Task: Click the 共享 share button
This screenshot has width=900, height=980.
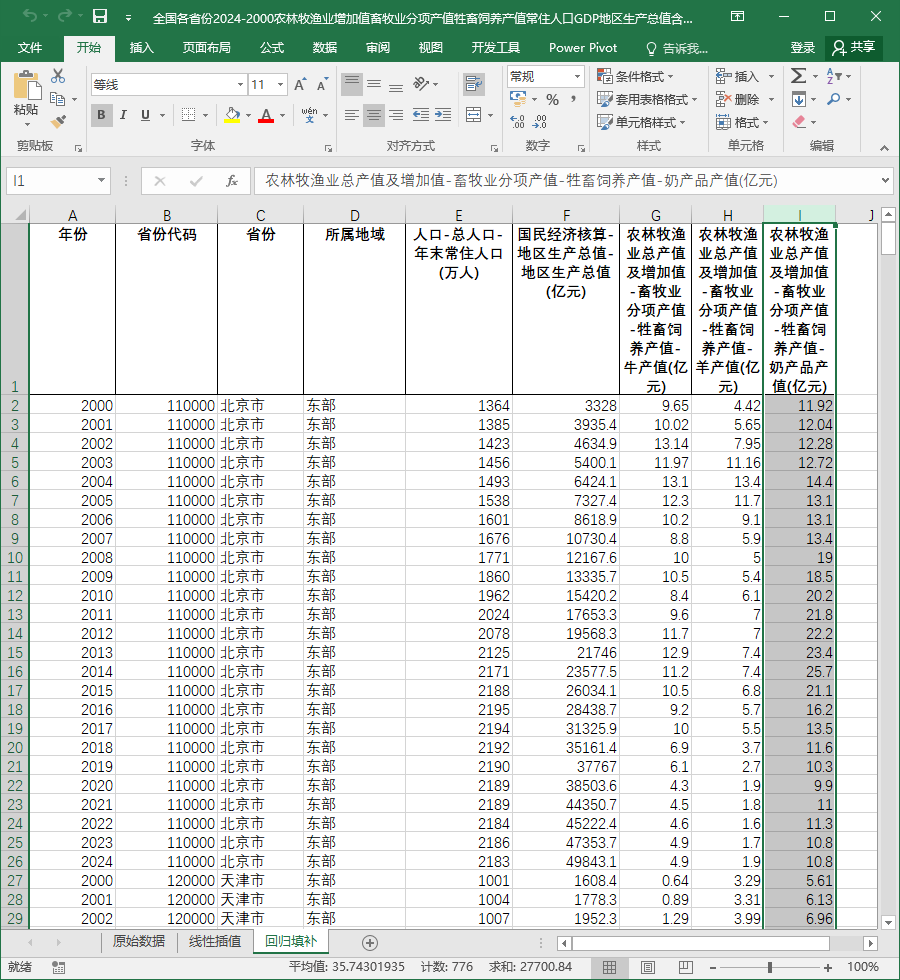Action: pos(854,48)
